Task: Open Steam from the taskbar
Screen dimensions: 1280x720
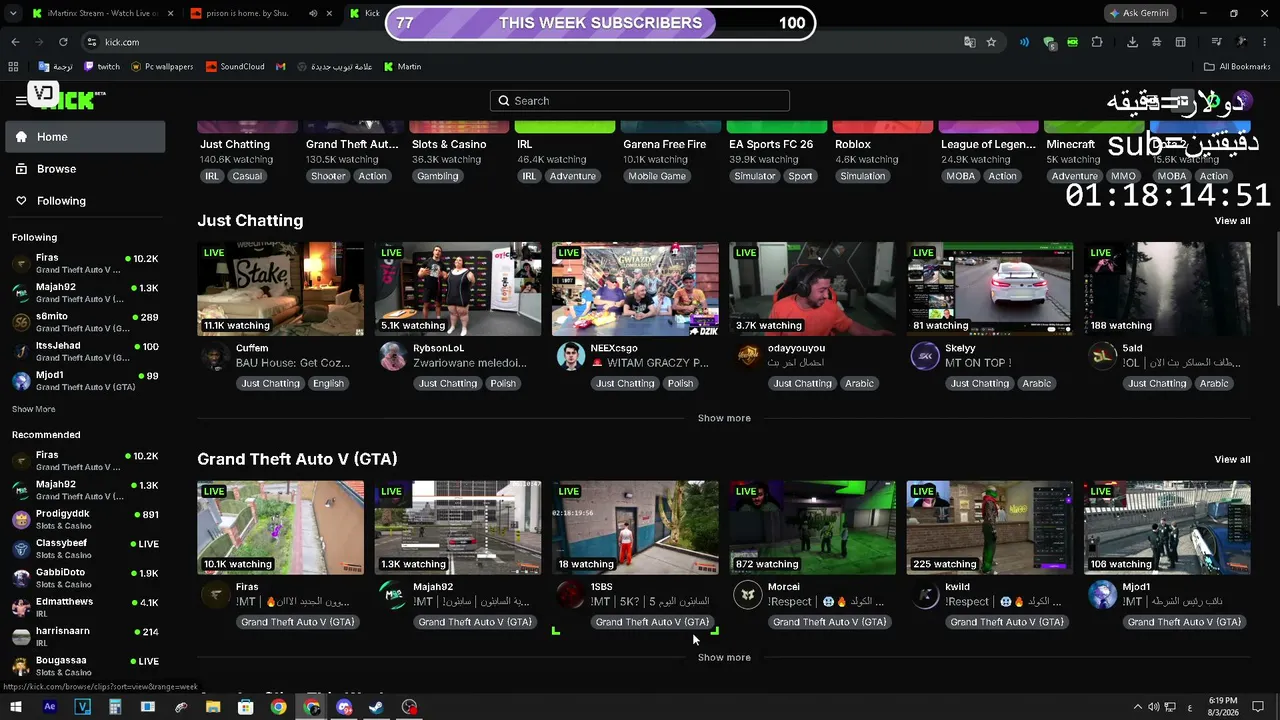Action: [x=377, y=707]
